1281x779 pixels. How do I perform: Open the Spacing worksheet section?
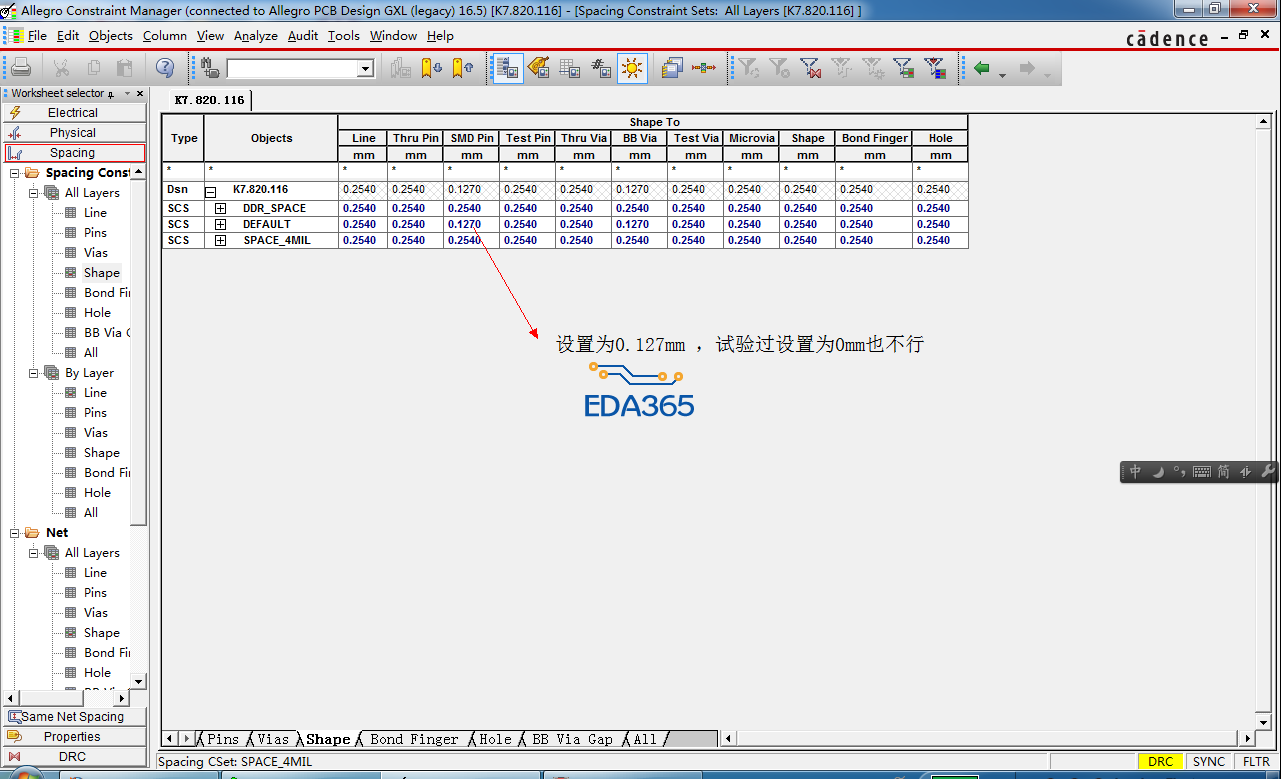[74, 153]
